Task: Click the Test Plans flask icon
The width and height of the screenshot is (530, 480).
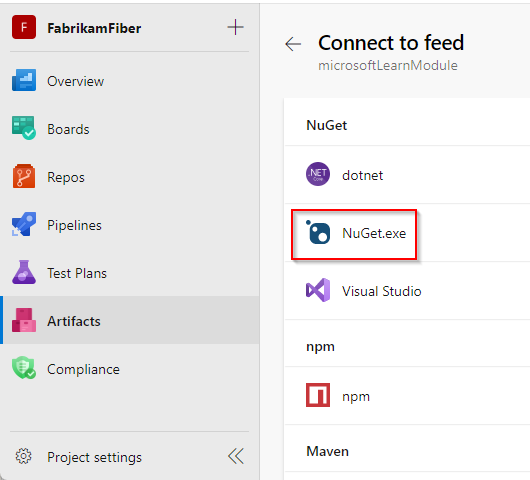Action: (24, 272)
